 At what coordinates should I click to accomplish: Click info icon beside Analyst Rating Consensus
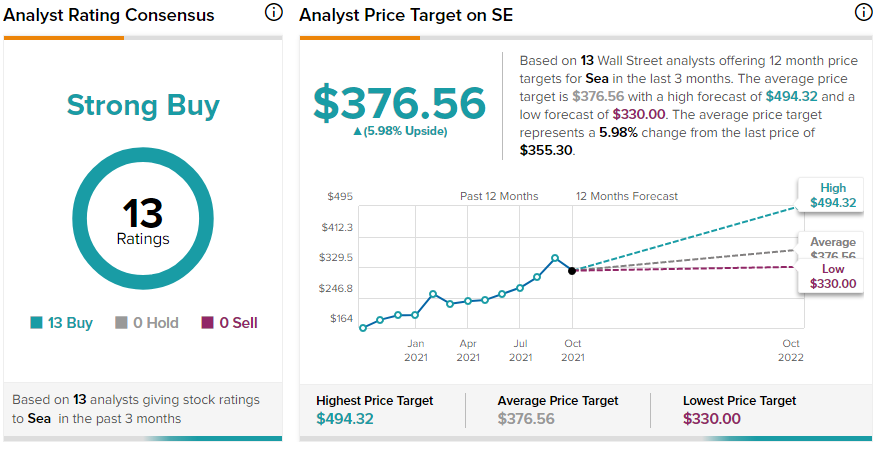[x=274, y=12]
